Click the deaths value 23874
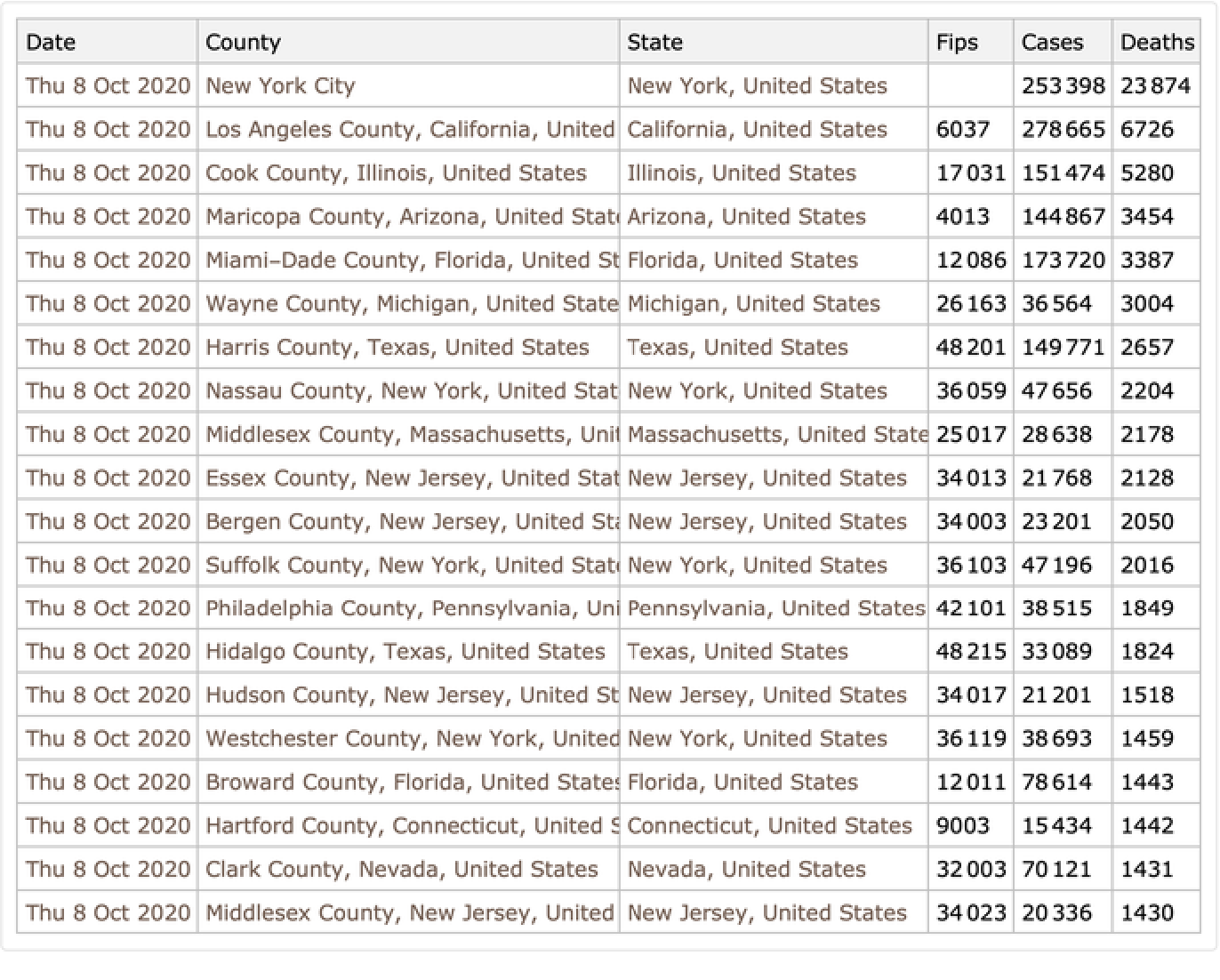The width and height of the screenshot is (1220, 980). [x=1154, y=85]
